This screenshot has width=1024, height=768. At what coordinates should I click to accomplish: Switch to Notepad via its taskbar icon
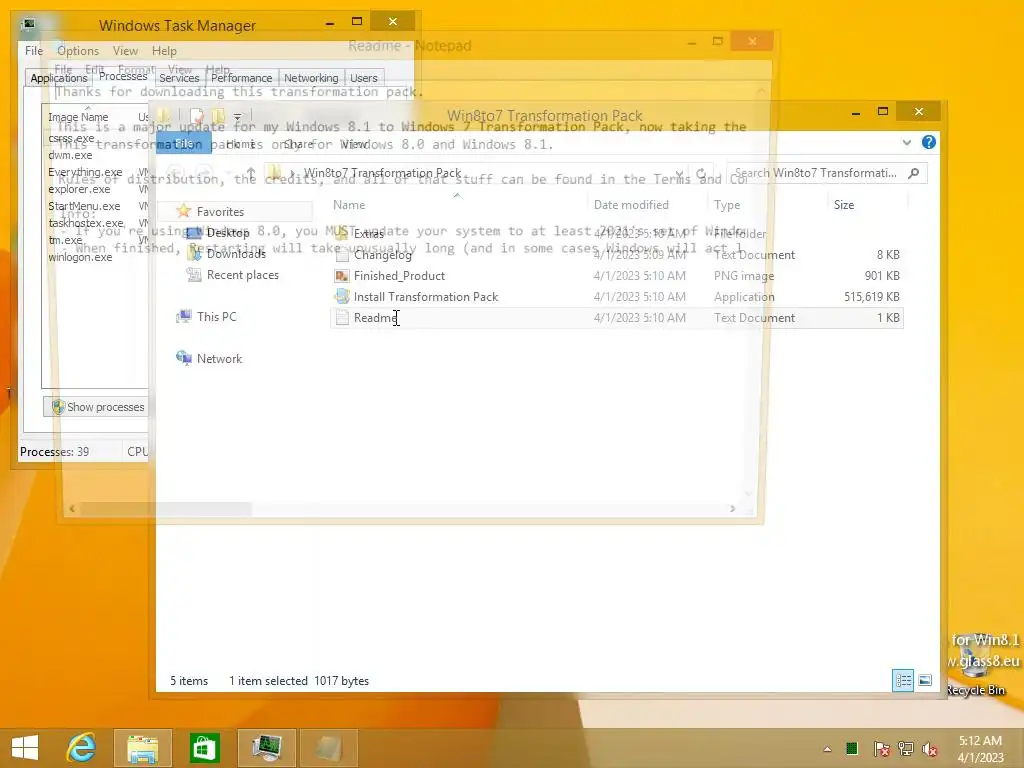(x=328, y=748)
